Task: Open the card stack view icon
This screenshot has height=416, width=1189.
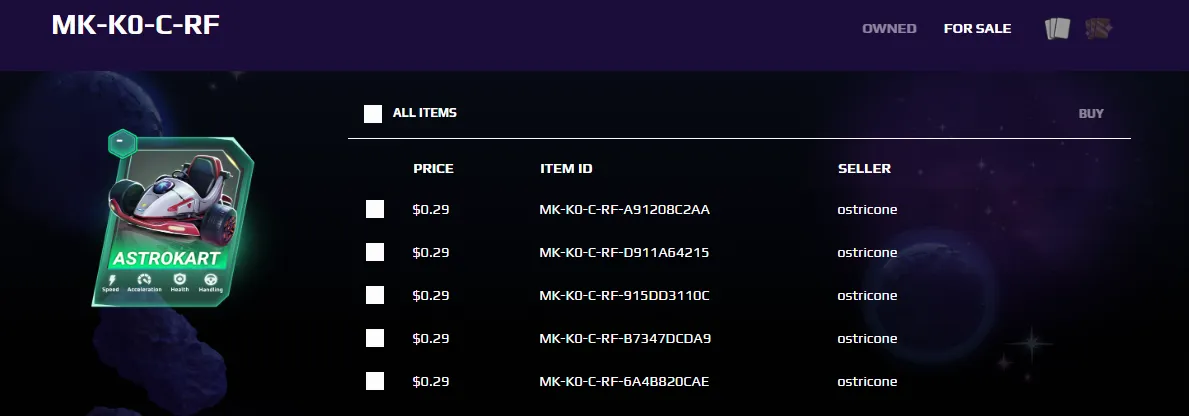Action: click(x=1057, y=29)
